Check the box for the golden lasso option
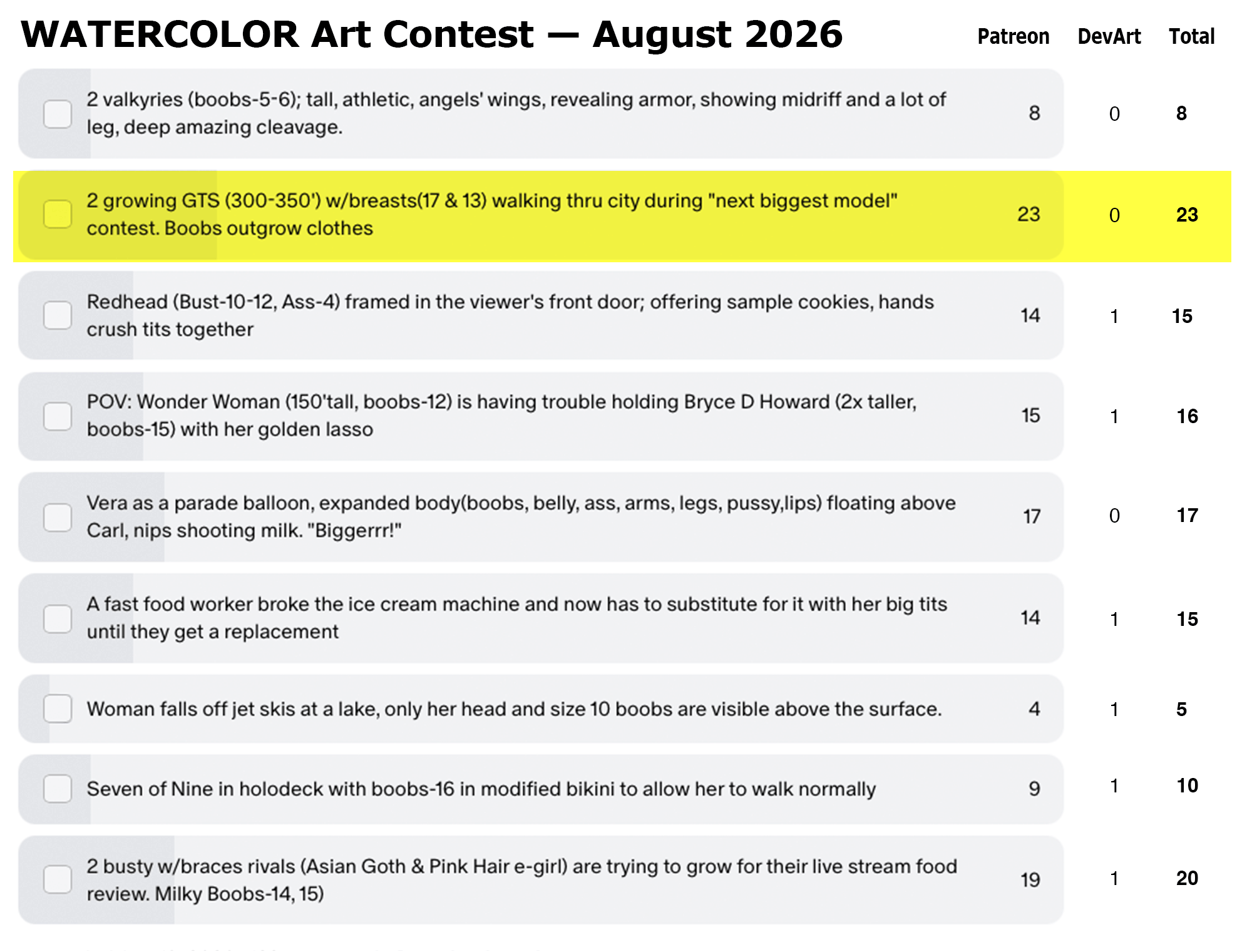Image resolution: width=1252 pixels, height=952 pixels. click(x=58, y=416)
